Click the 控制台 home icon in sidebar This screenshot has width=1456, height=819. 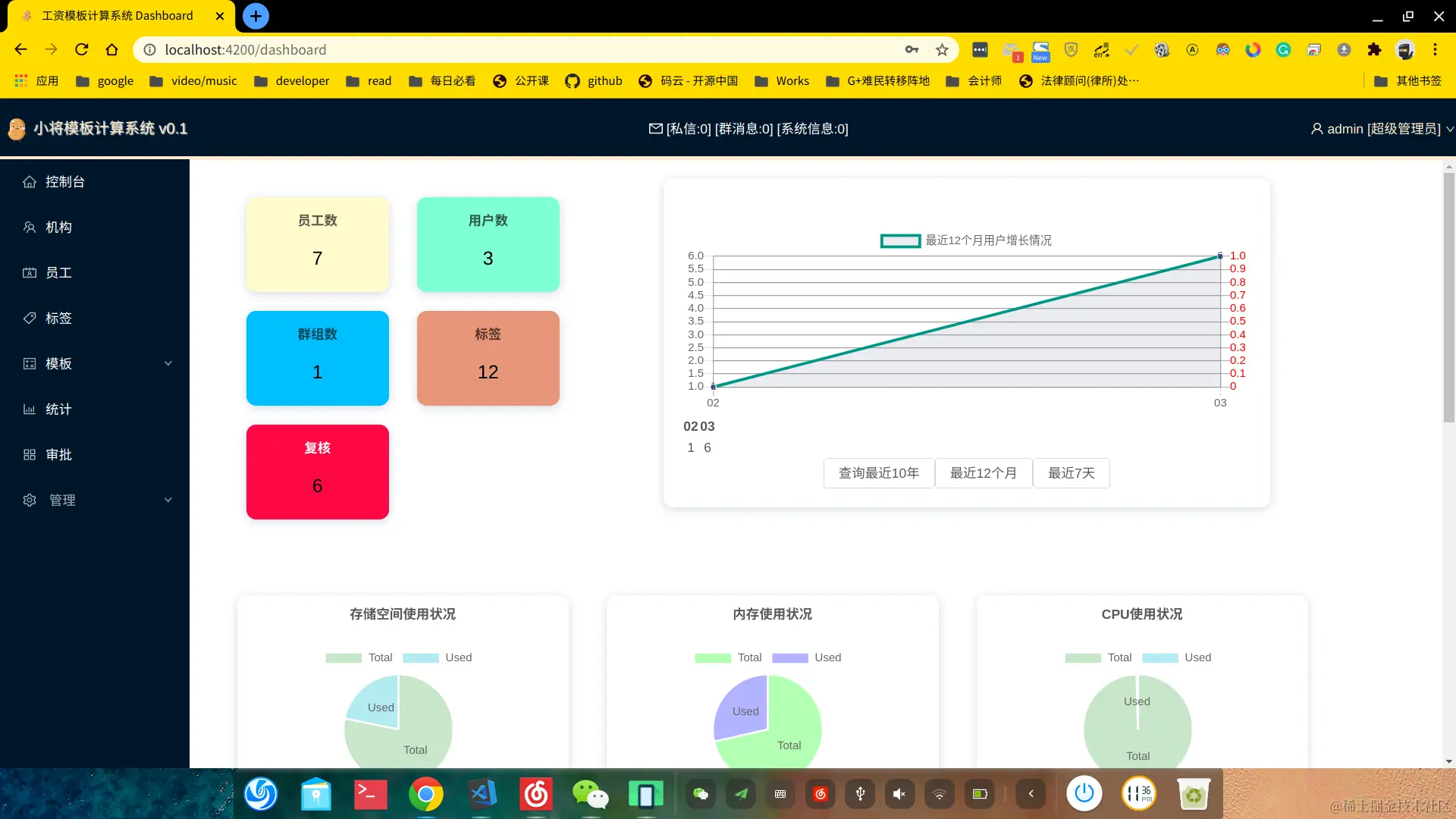[30, 182]
